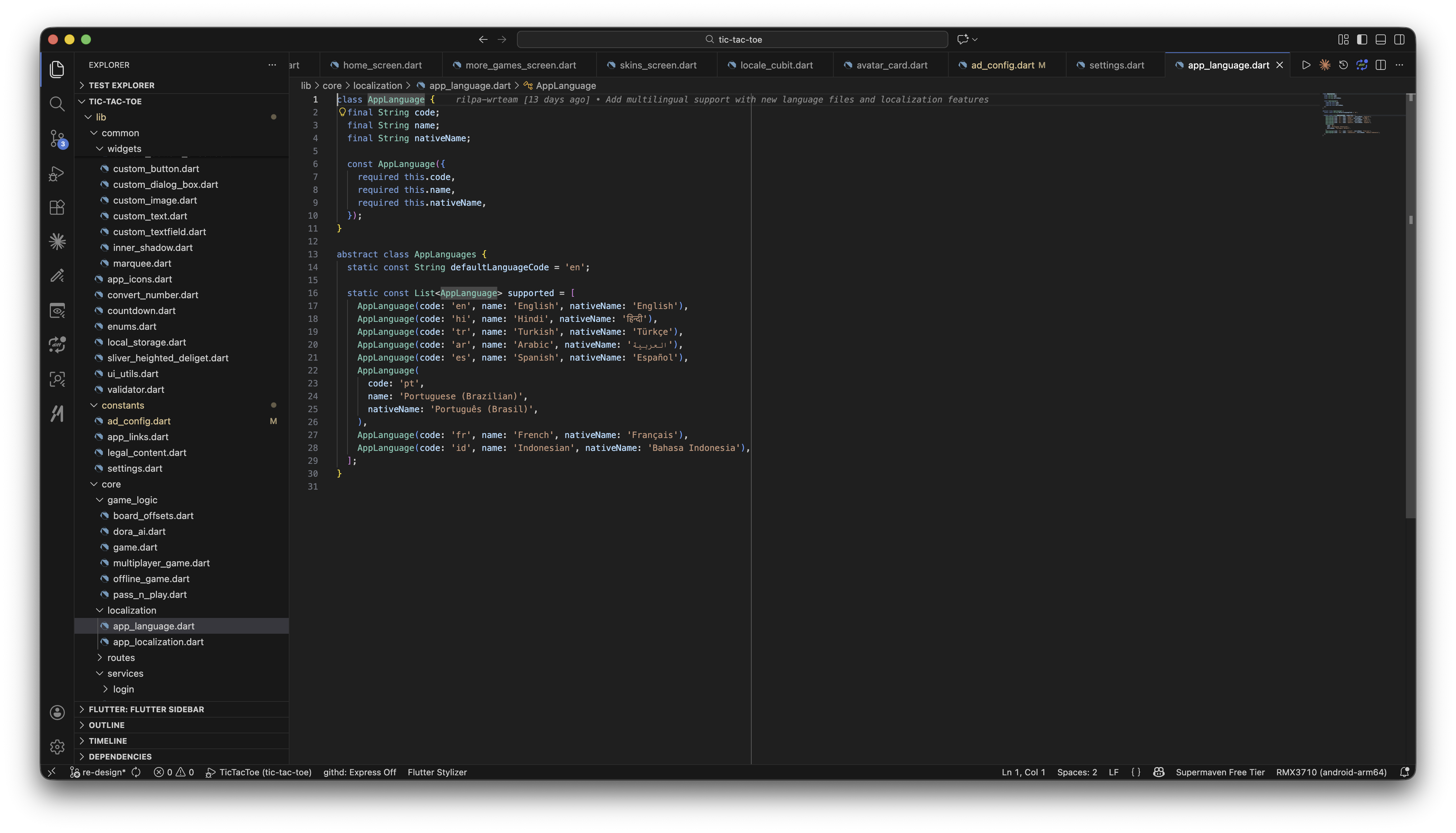Click the Spaces: 2 indentation setting
Image resolution: width=1456 pixels, height=833 pixels.
[1077, 772]
